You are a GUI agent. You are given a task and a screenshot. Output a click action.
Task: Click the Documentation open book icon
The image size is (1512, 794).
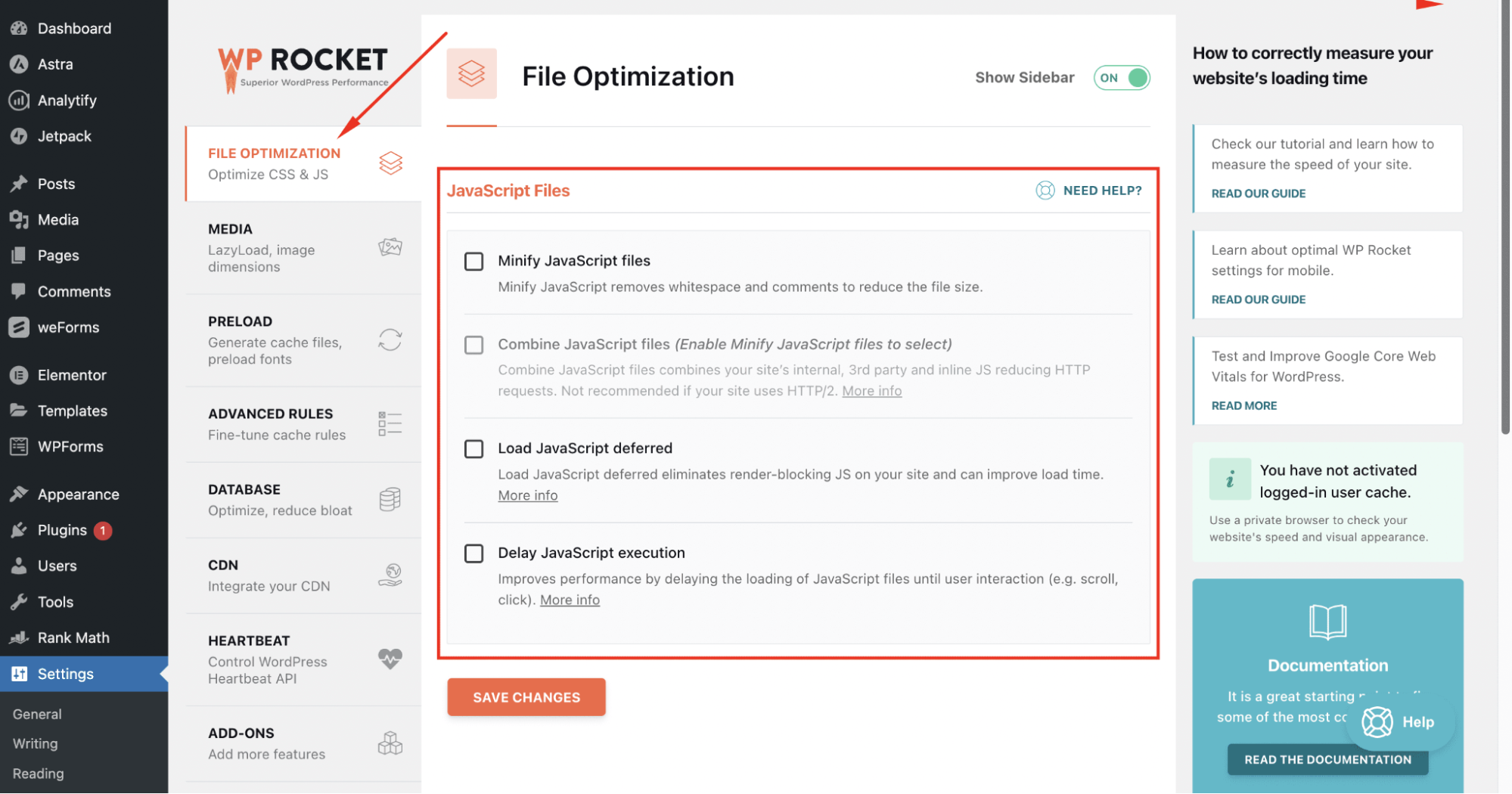(1327, 622)
